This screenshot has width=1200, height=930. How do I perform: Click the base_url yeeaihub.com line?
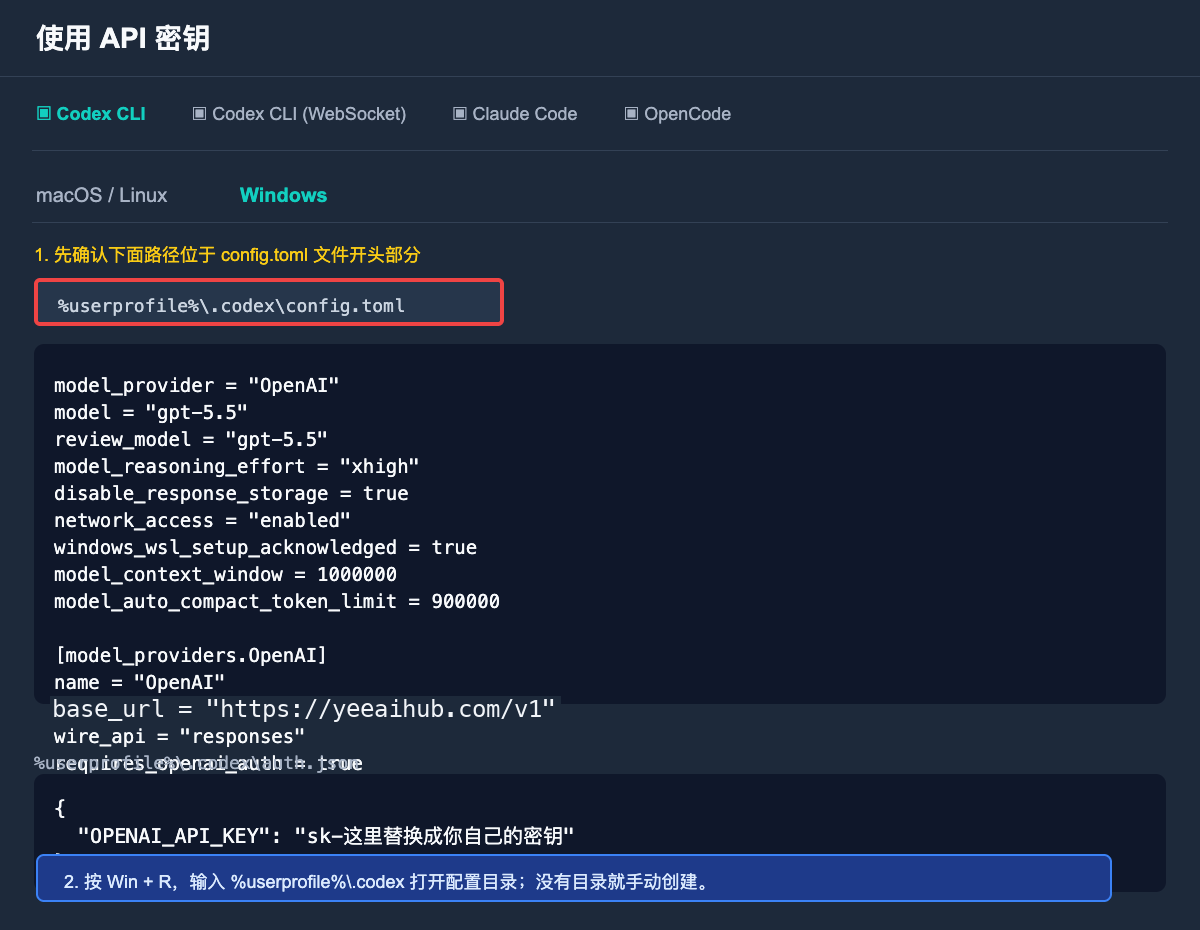click(x=304, y=710)
